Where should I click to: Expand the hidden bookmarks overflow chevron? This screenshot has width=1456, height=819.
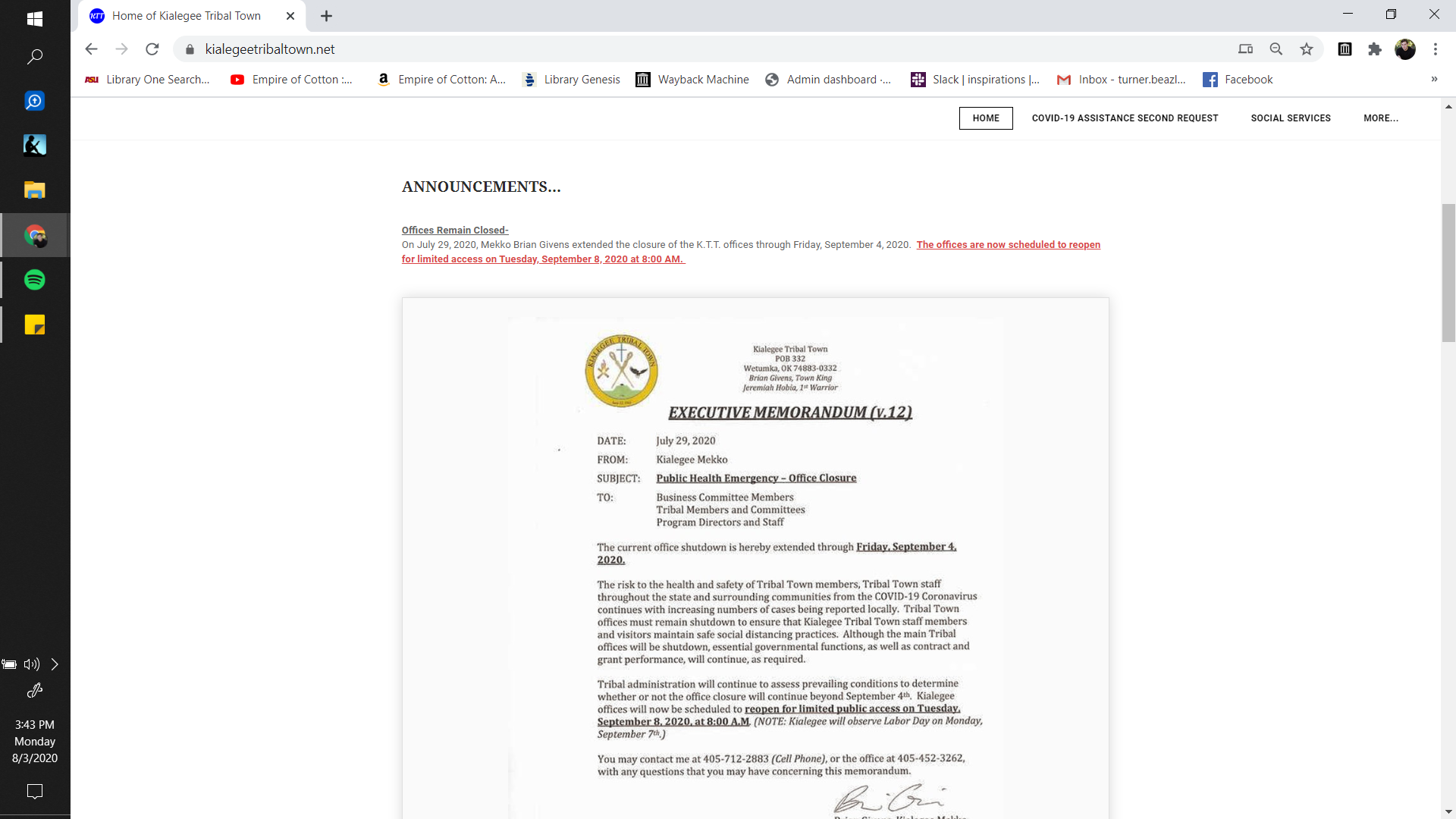[1434, 80]
